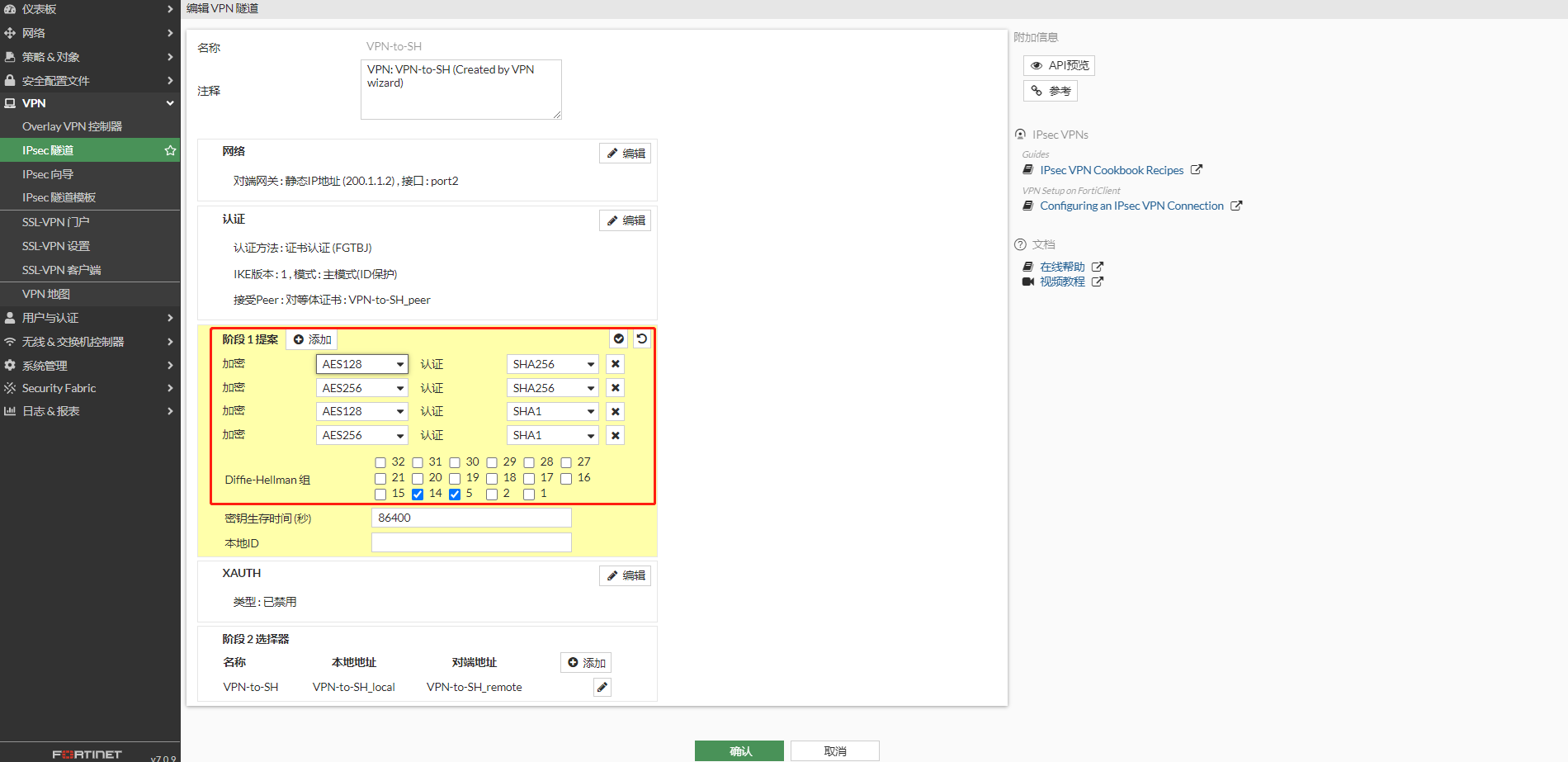This screenshot has width=1568, height=762.
Task: Expand the 系统管理 sidebar menu
Action: click(89, 365)
